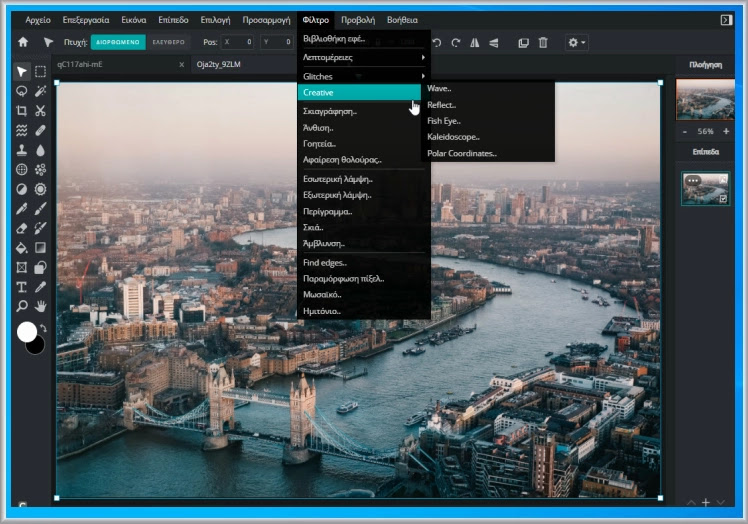Click the black background color swatch
The width and height of the screenshot is (748, 524).
pos(37,347)
